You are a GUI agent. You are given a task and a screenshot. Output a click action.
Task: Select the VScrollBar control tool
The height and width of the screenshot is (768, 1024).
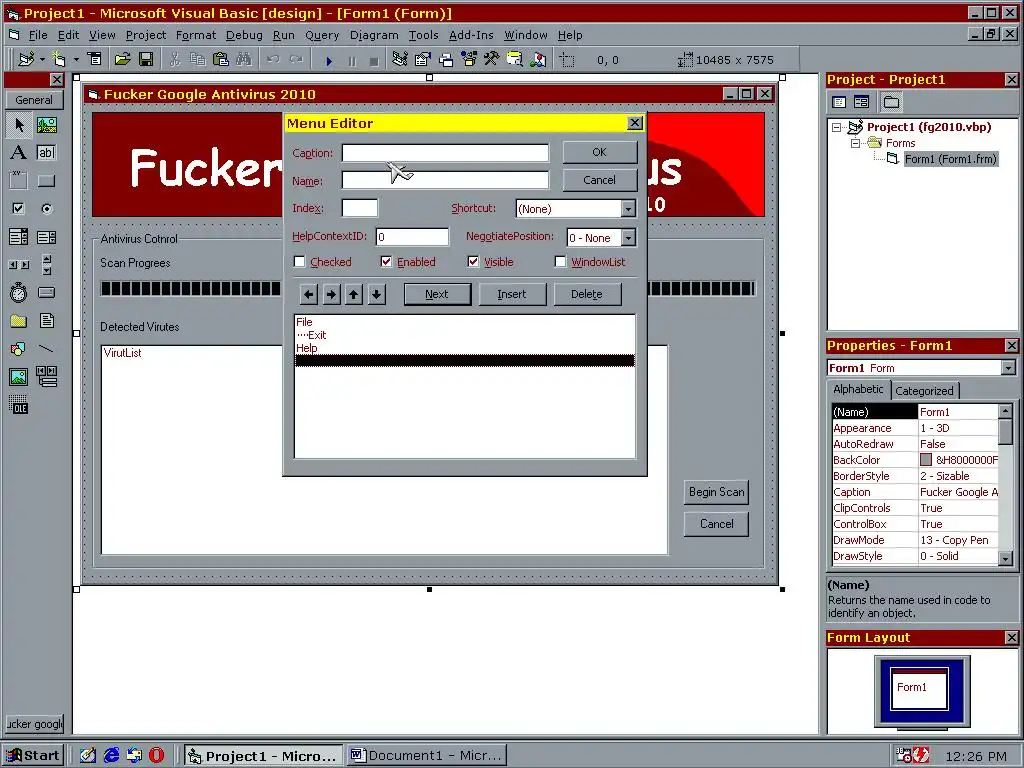[46, 264]
